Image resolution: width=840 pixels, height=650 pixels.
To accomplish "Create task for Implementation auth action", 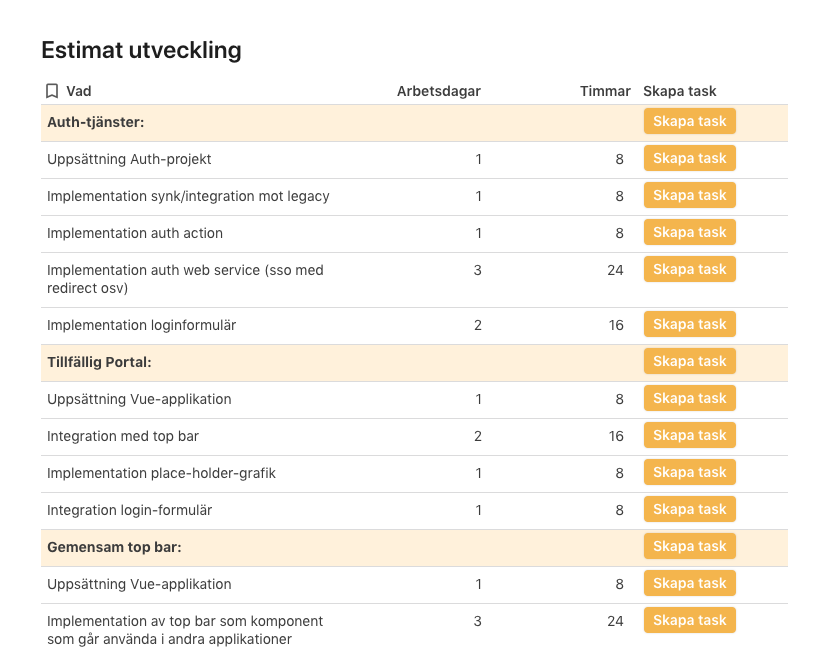I will [x=689, y=232].
